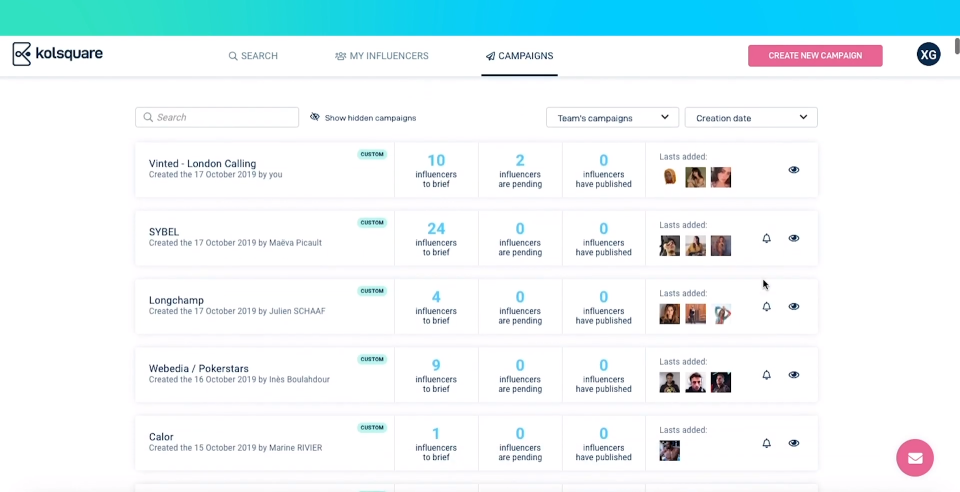The height and width of the screenshot is (492, 960).
Task: Click 2 influencers are pending in Vinted row
Action: tap(520, 170)
